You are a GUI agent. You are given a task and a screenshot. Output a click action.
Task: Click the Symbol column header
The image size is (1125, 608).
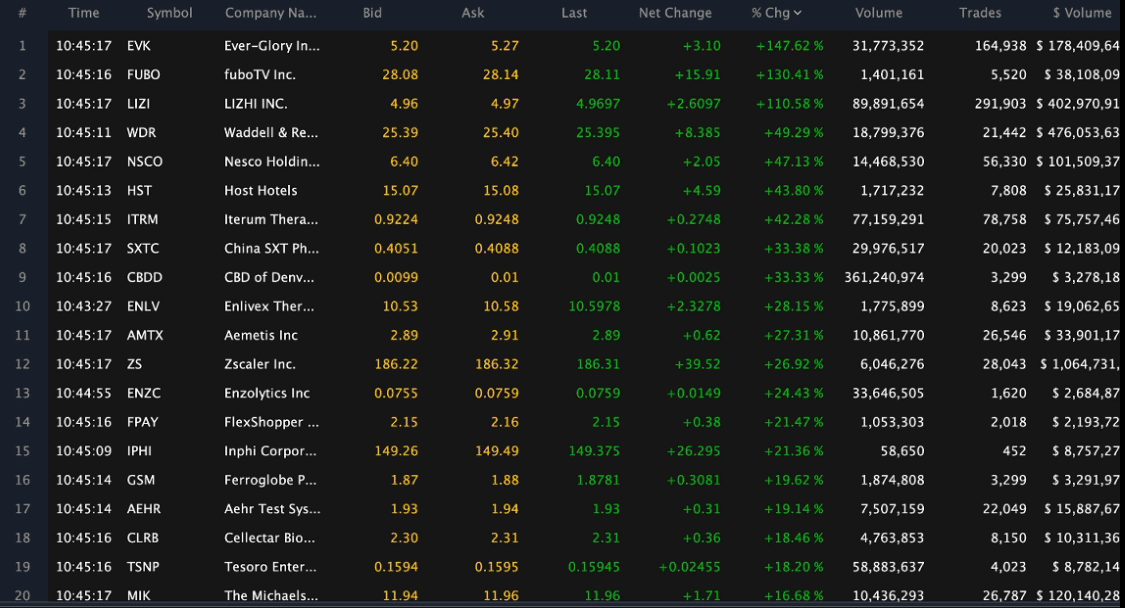tap(169, 13)
